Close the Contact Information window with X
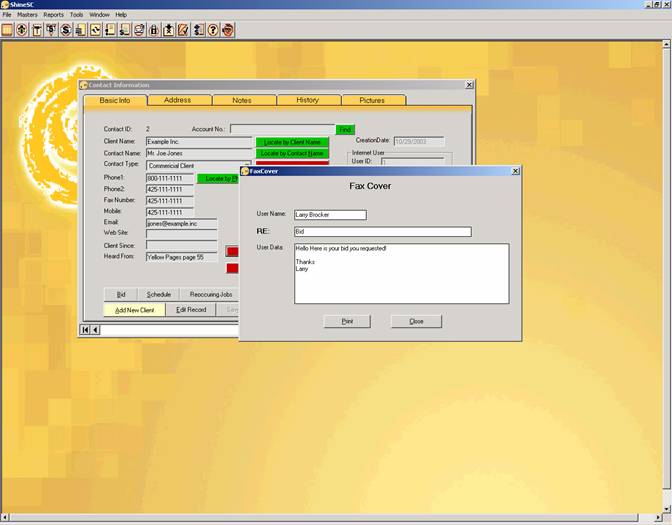Image resolution: width=672 pixels, height=525 pixels. [469, 85]
